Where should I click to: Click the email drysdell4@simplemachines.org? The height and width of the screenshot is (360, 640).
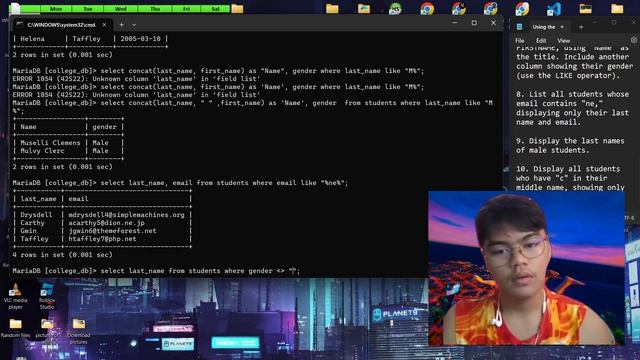pos(127,215)
